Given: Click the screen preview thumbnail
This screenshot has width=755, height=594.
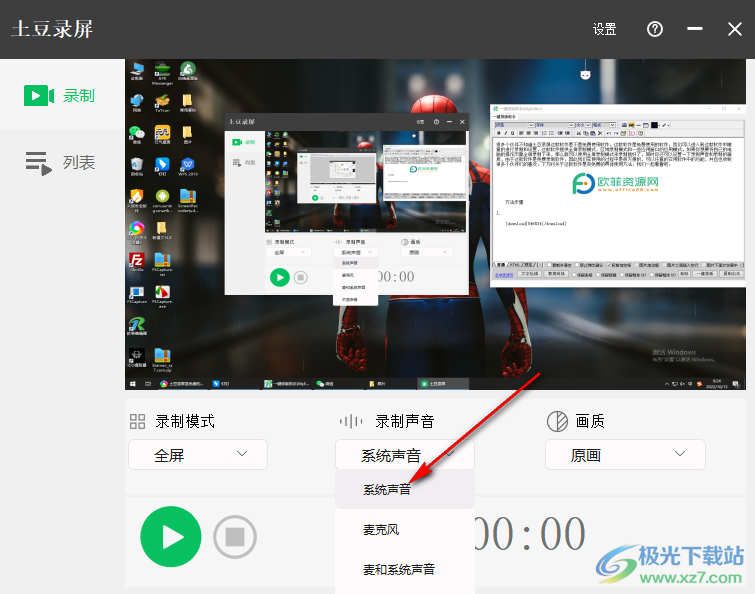Looking at the screenshot, I should point(435,224).
